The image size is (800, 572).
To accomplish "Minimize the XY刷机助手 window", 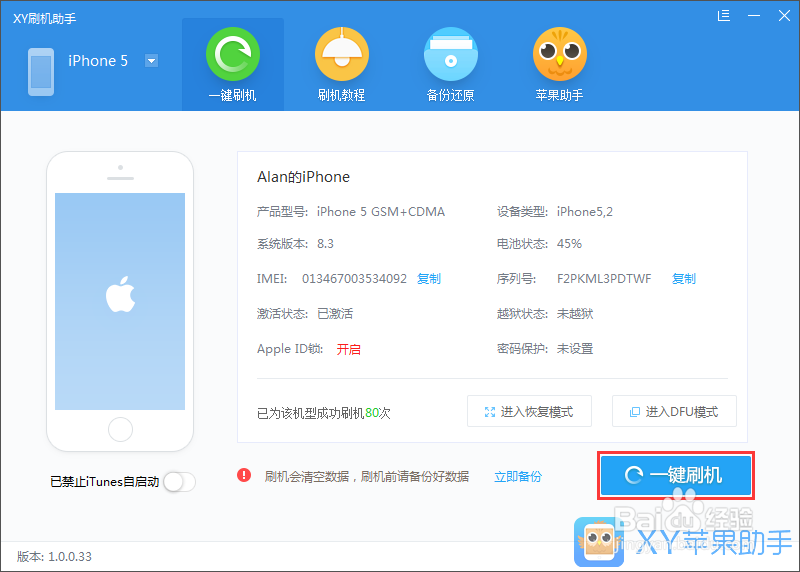I will [754, 16].
